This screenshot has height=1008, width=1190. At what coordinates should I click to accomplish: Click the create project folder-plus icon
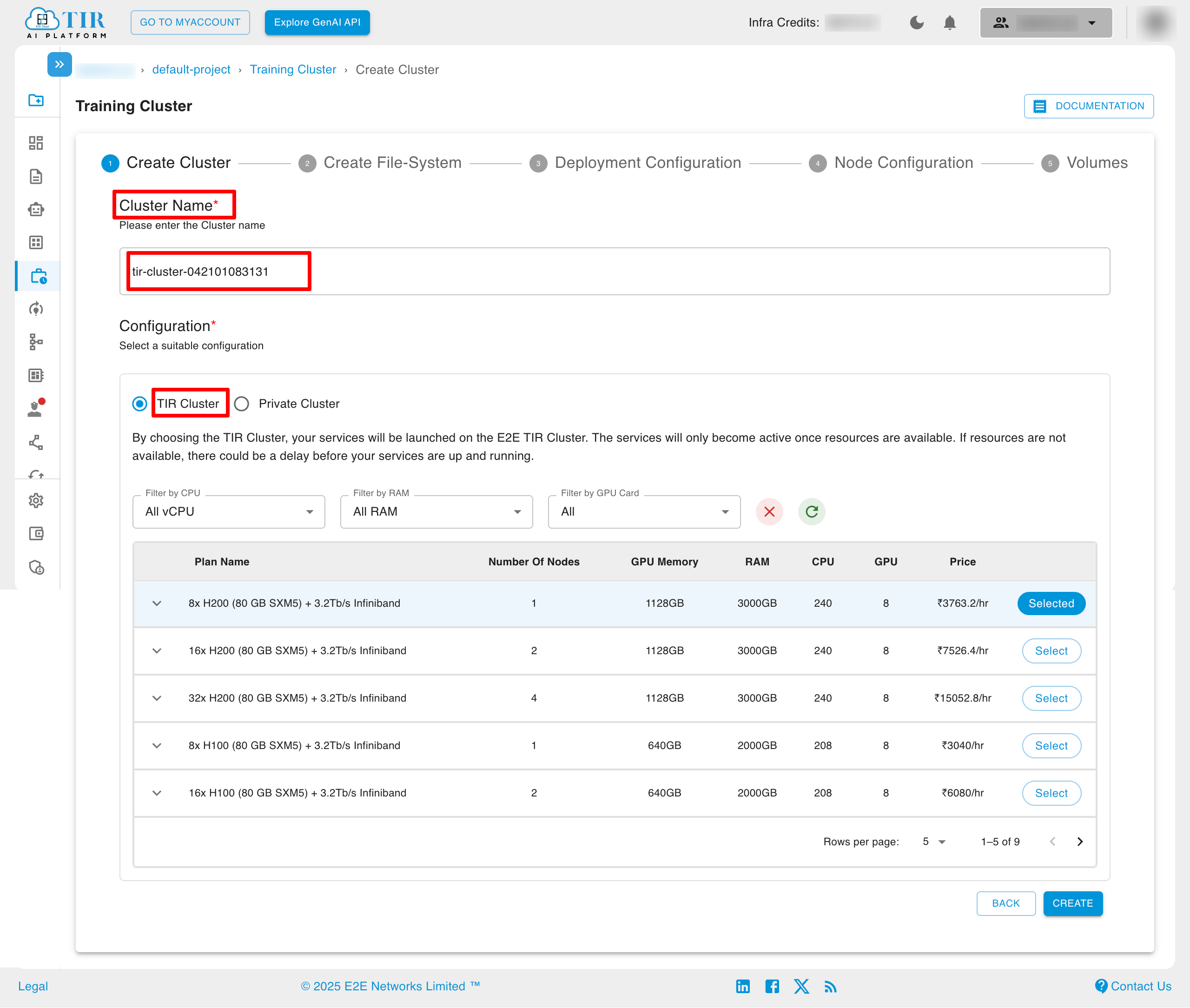click(x=36, y=100)
